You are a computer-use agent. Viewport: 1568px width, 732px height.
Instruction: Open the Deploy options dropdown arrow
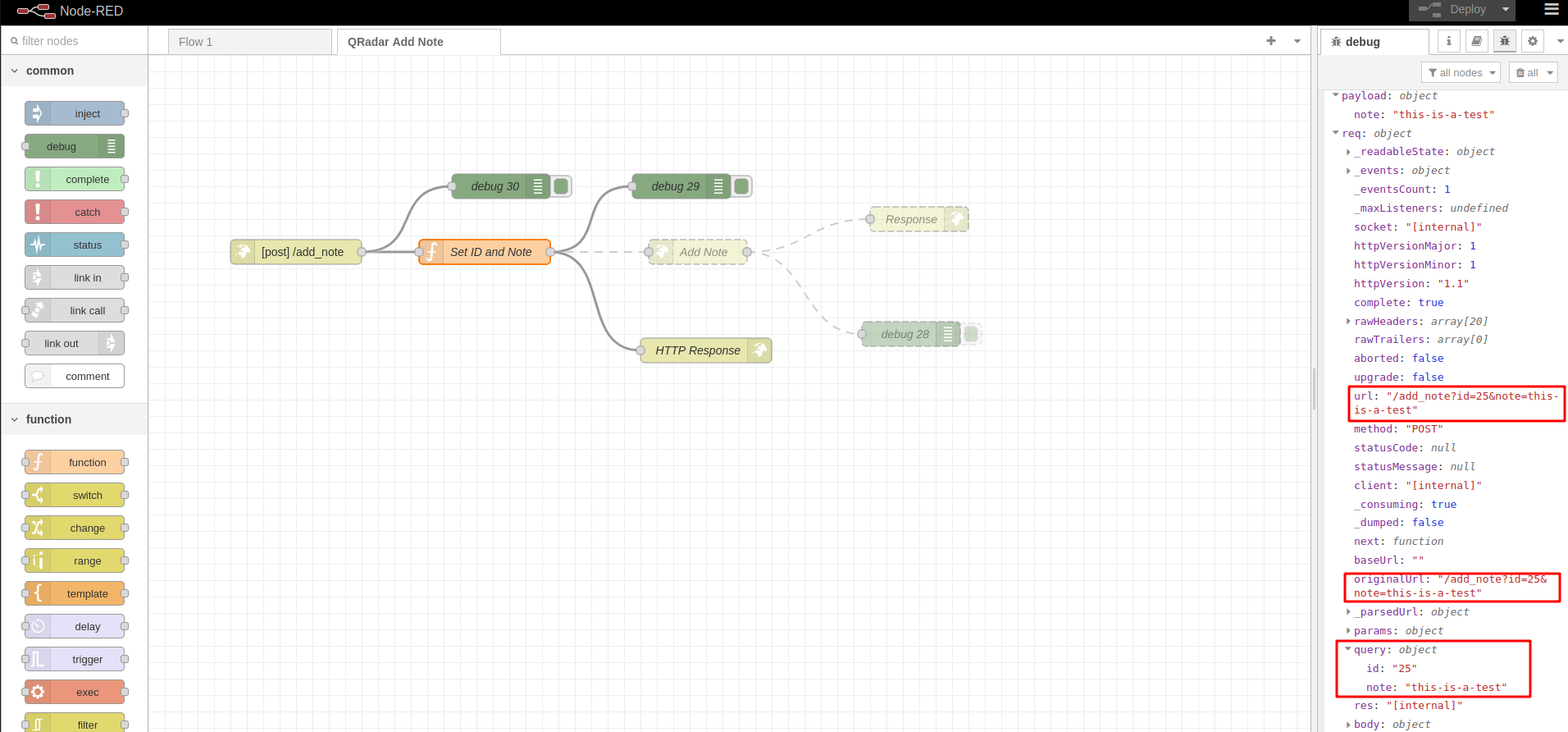coord(1506,10)
